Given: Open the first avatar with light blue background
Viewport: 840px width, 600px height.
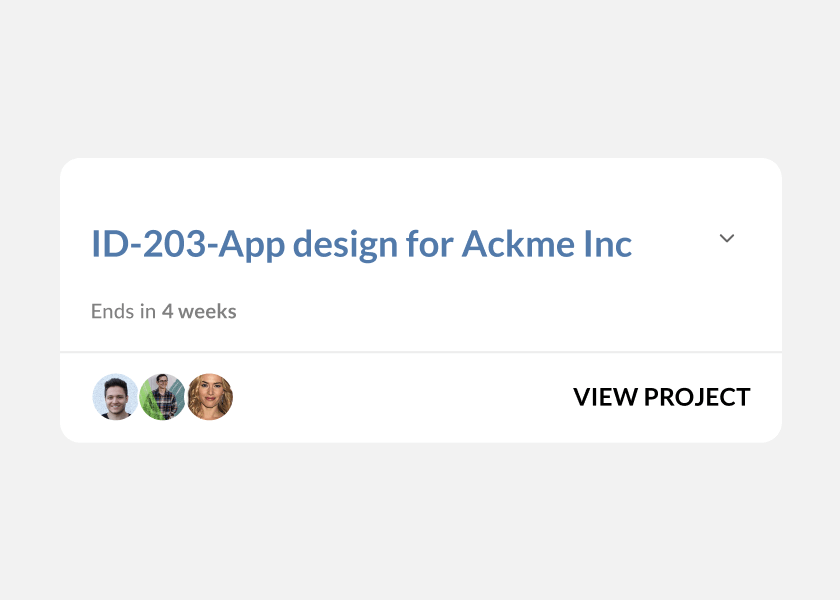Looking at the screenshot, I should click(115, 397).
